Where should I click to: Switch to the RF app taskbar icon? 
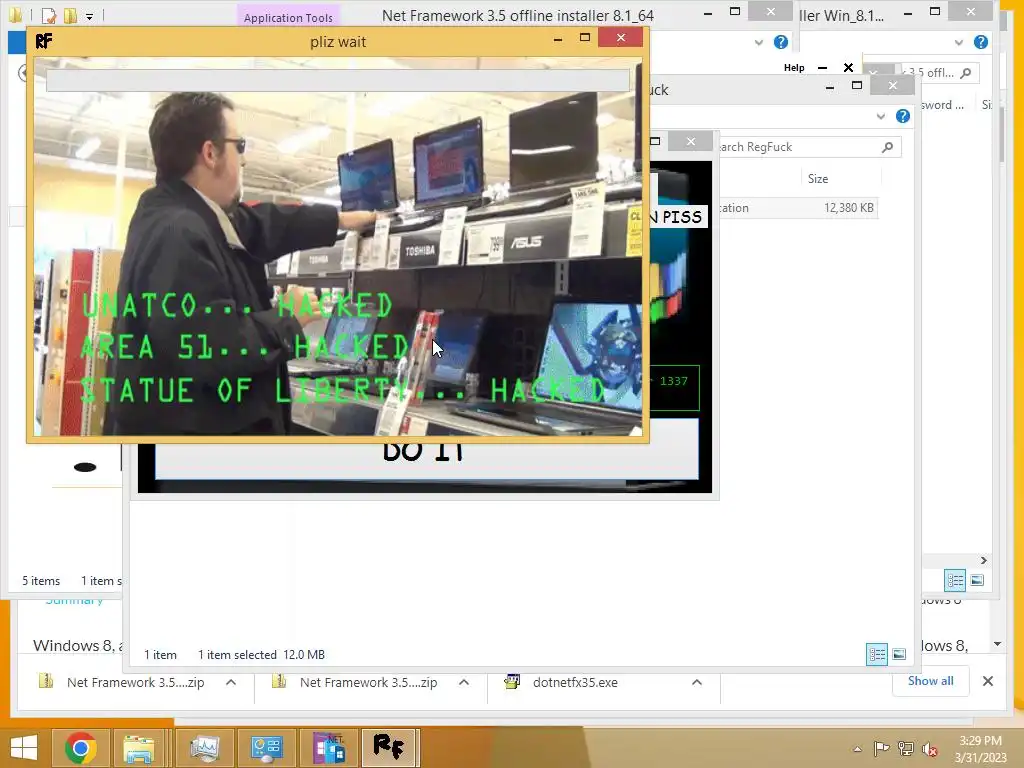[389, 748]
